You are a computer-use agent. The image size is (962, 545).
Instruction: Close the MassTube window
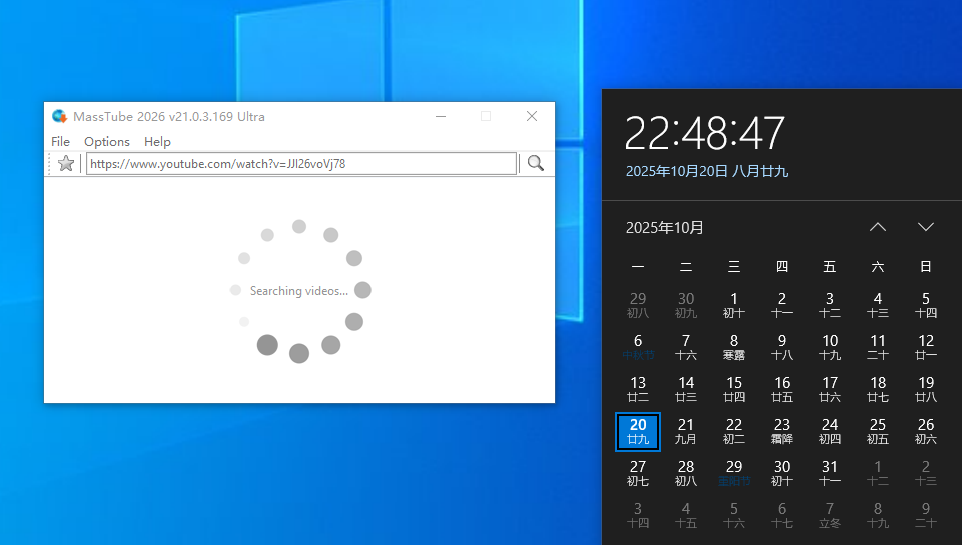pyautogui.click(x=532, y=116)
